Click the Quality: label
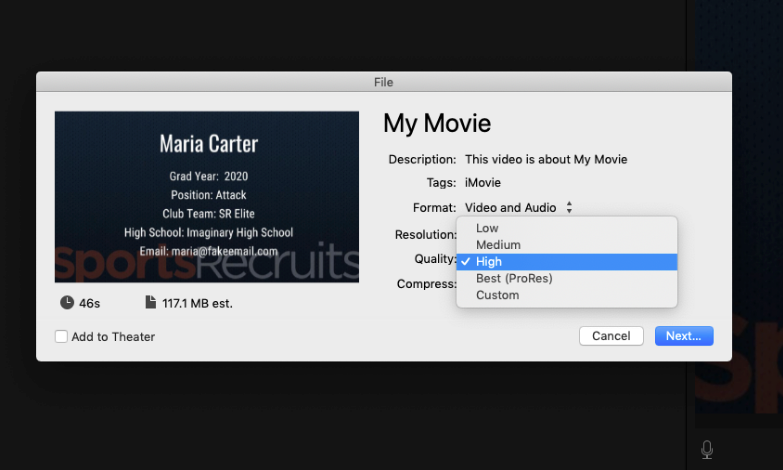The width and height of the screenshot is (783, 470). (435, 259)
